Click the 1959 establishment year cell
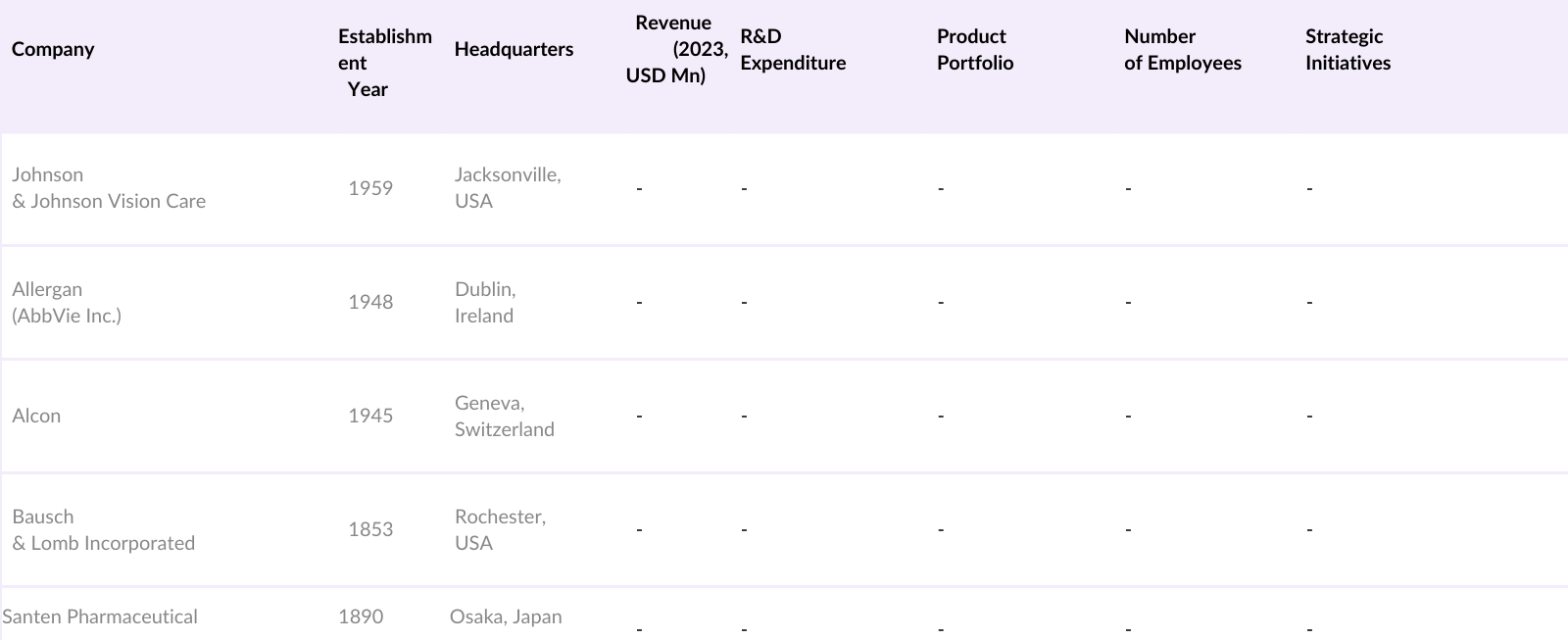This screenshot has height=640, width=1568. [x=370, y=188]
